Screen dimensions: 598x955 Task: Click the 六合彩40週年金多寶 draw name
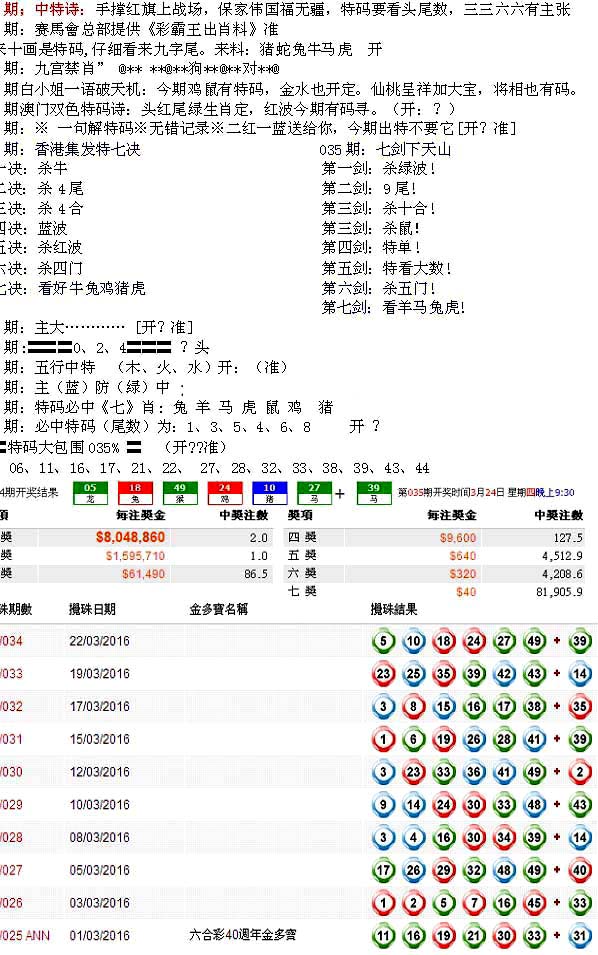[x=242, y=935]
